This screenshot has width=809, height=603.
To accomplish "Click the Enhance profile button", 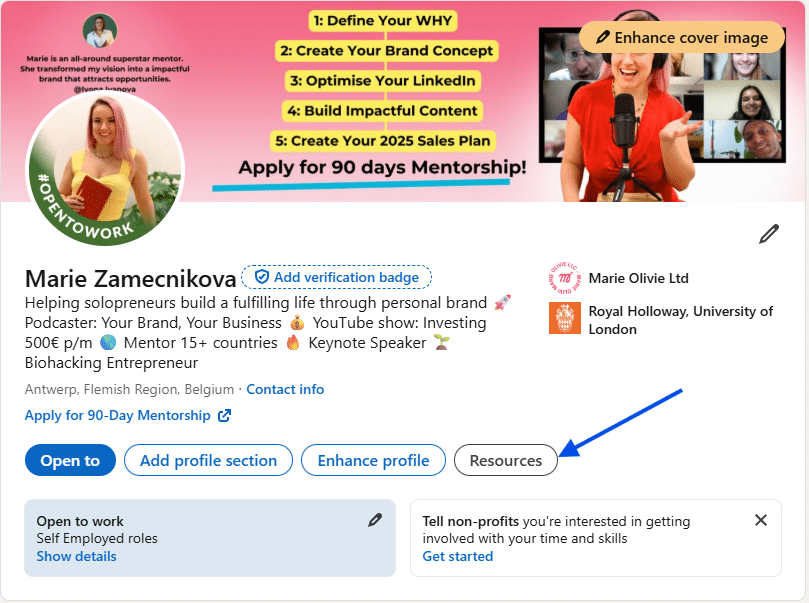I will [374, 460].
